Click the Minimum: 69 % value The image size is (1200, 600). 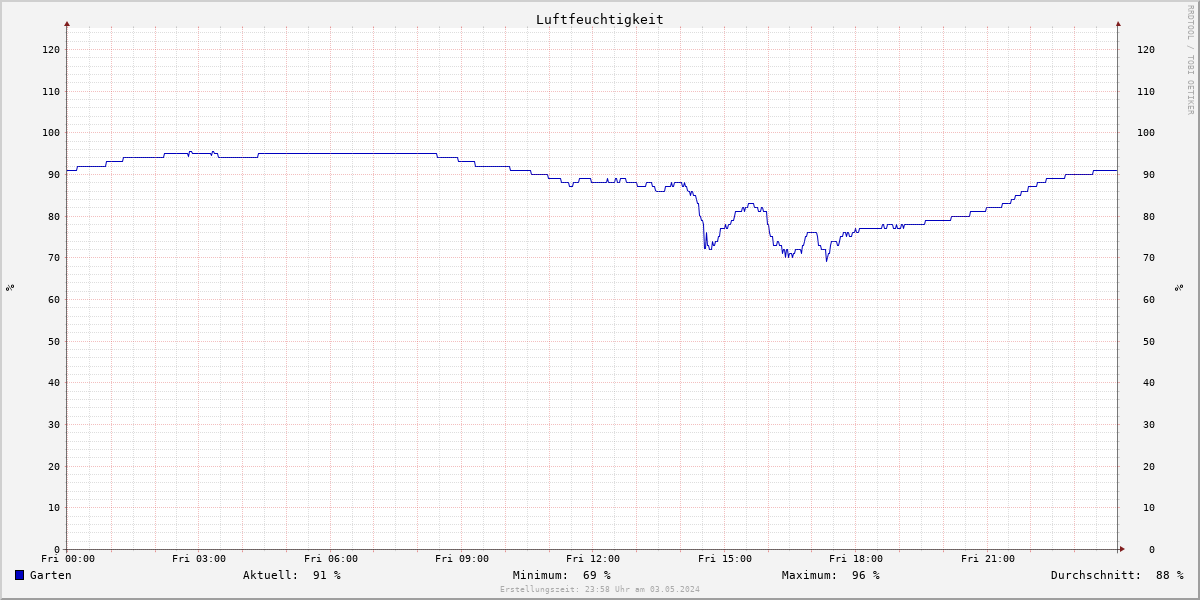[562, 575]
